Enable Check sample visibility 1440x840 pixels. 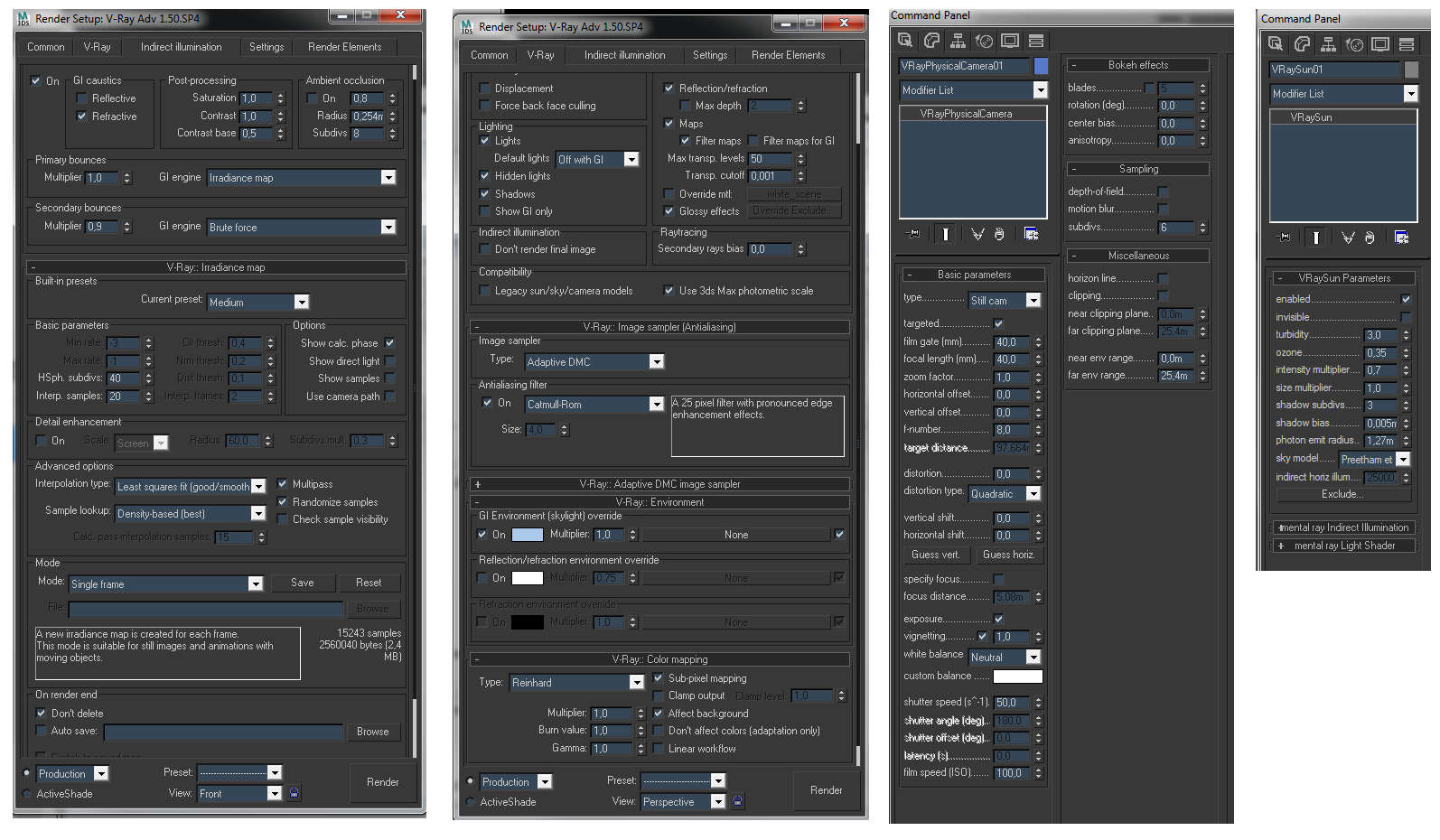click(x=282, y=519)
